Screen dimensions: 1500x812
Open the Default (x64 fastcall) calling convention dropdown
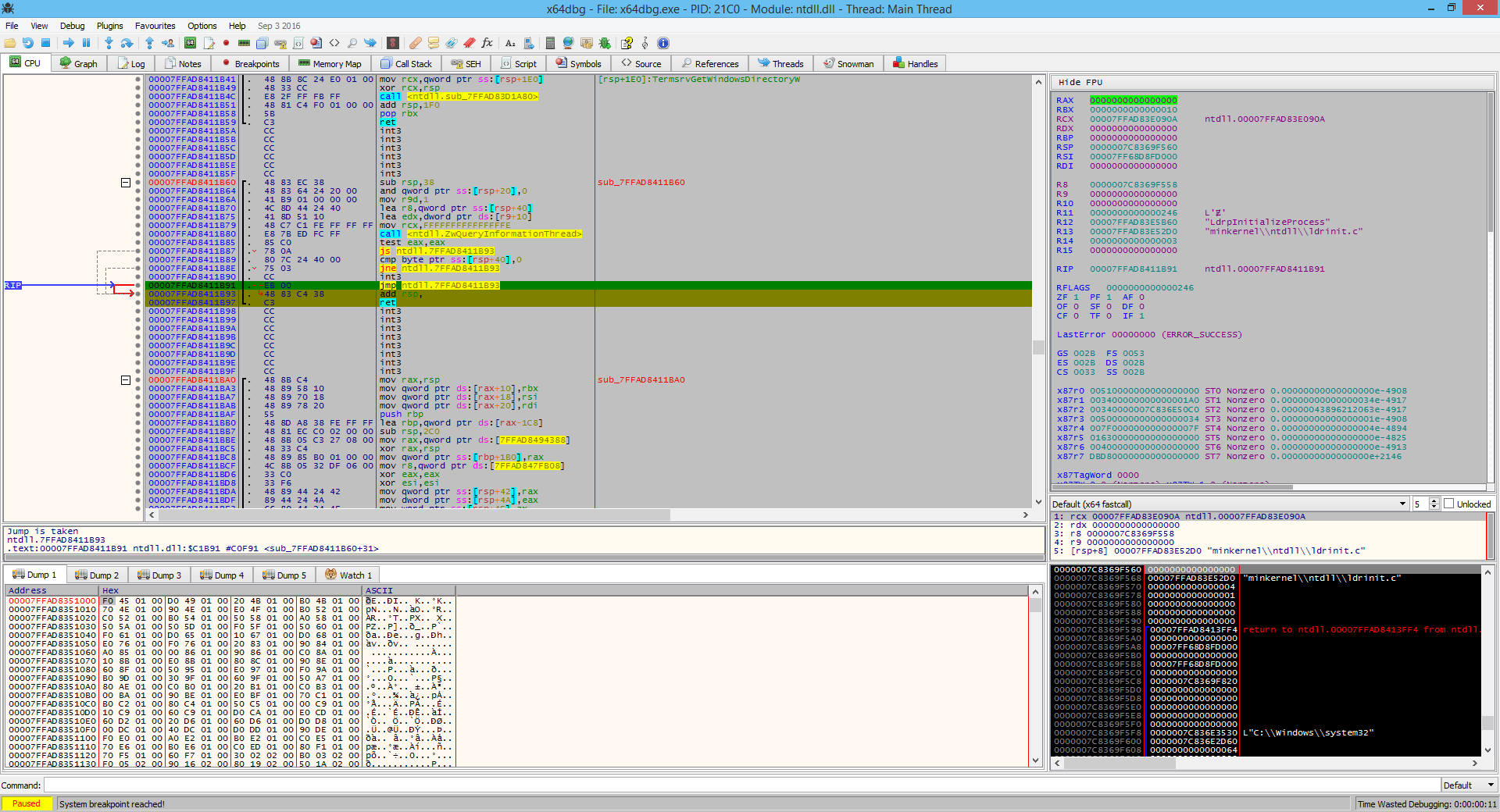1229,504
